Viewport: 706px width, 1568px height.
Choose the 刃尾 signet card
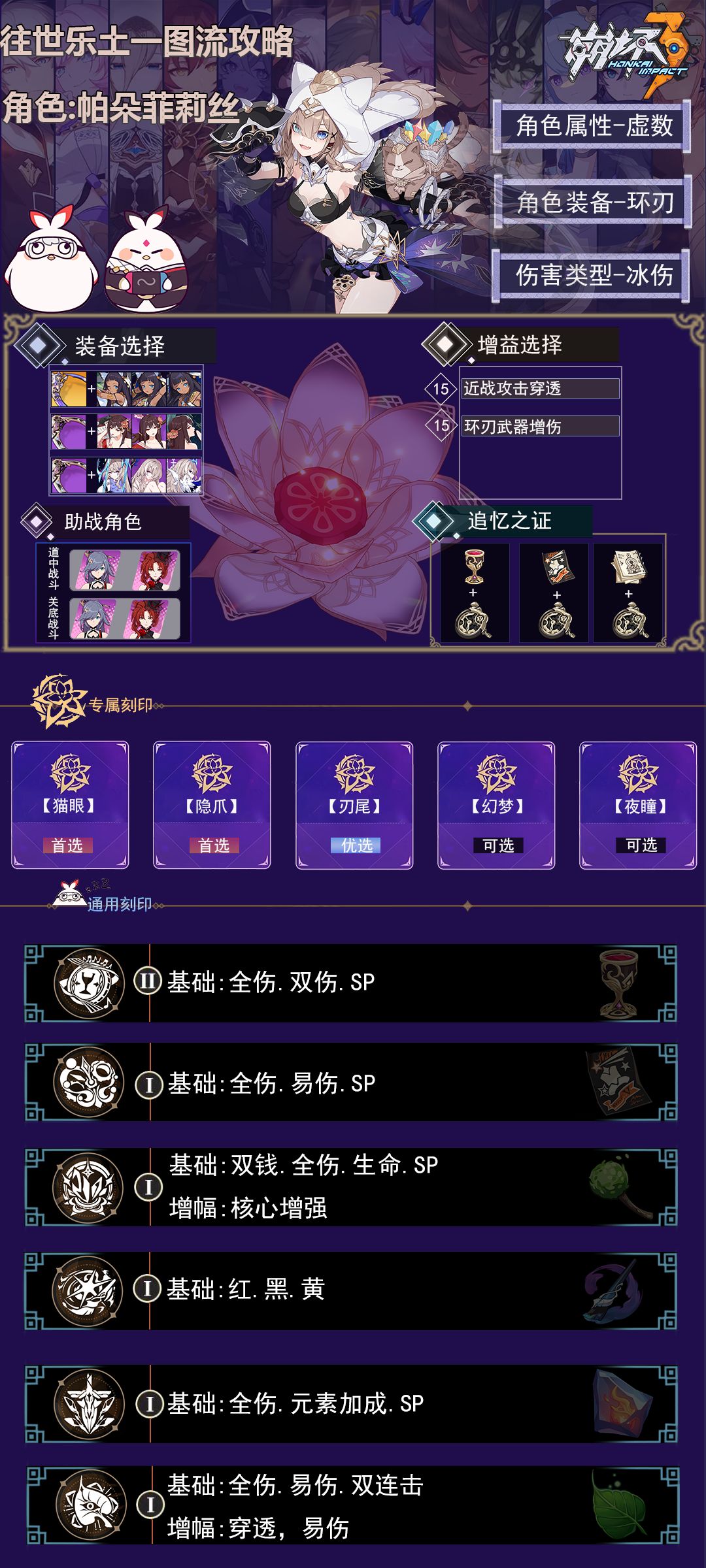click(x=354, y=805)
